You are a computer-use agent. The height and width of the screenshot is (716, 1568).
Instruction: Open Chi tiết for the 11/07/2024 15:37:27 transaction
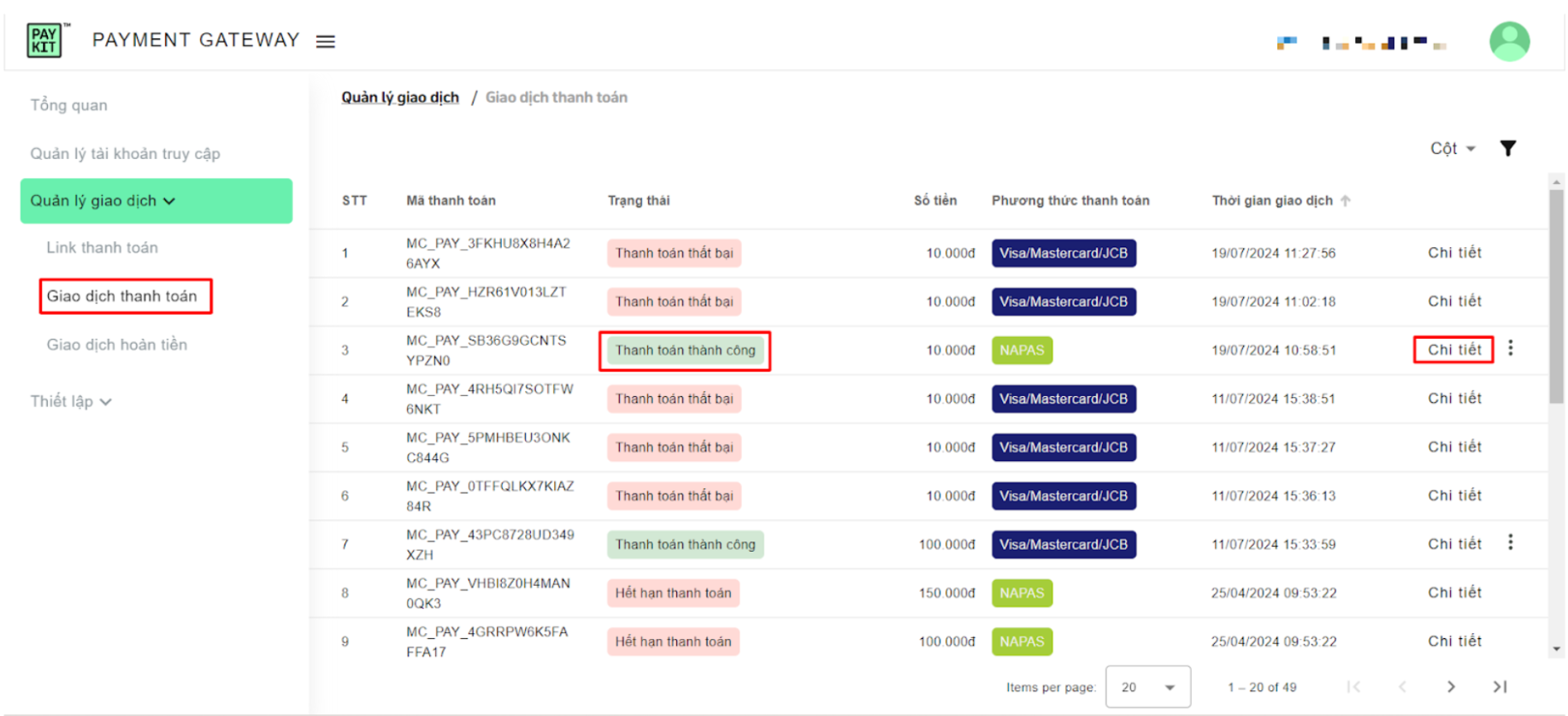1454,447
